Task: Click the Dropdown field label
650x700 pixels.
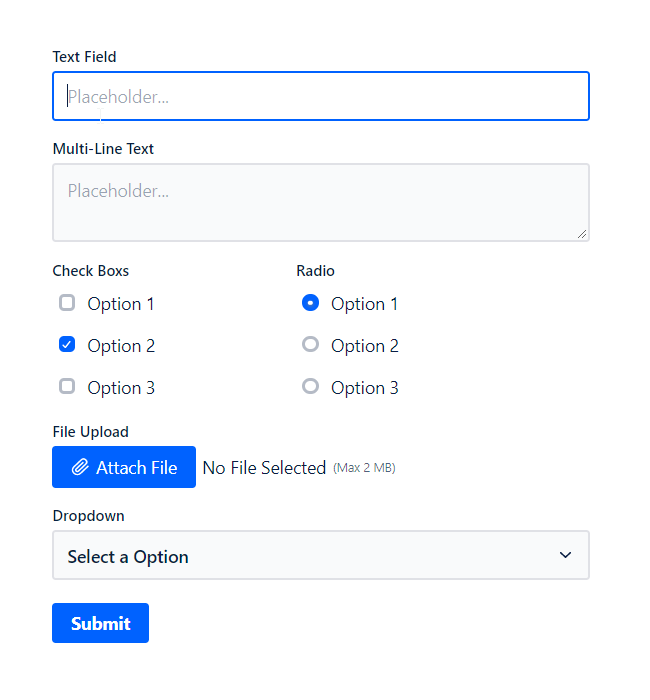Action: (88, 516)
